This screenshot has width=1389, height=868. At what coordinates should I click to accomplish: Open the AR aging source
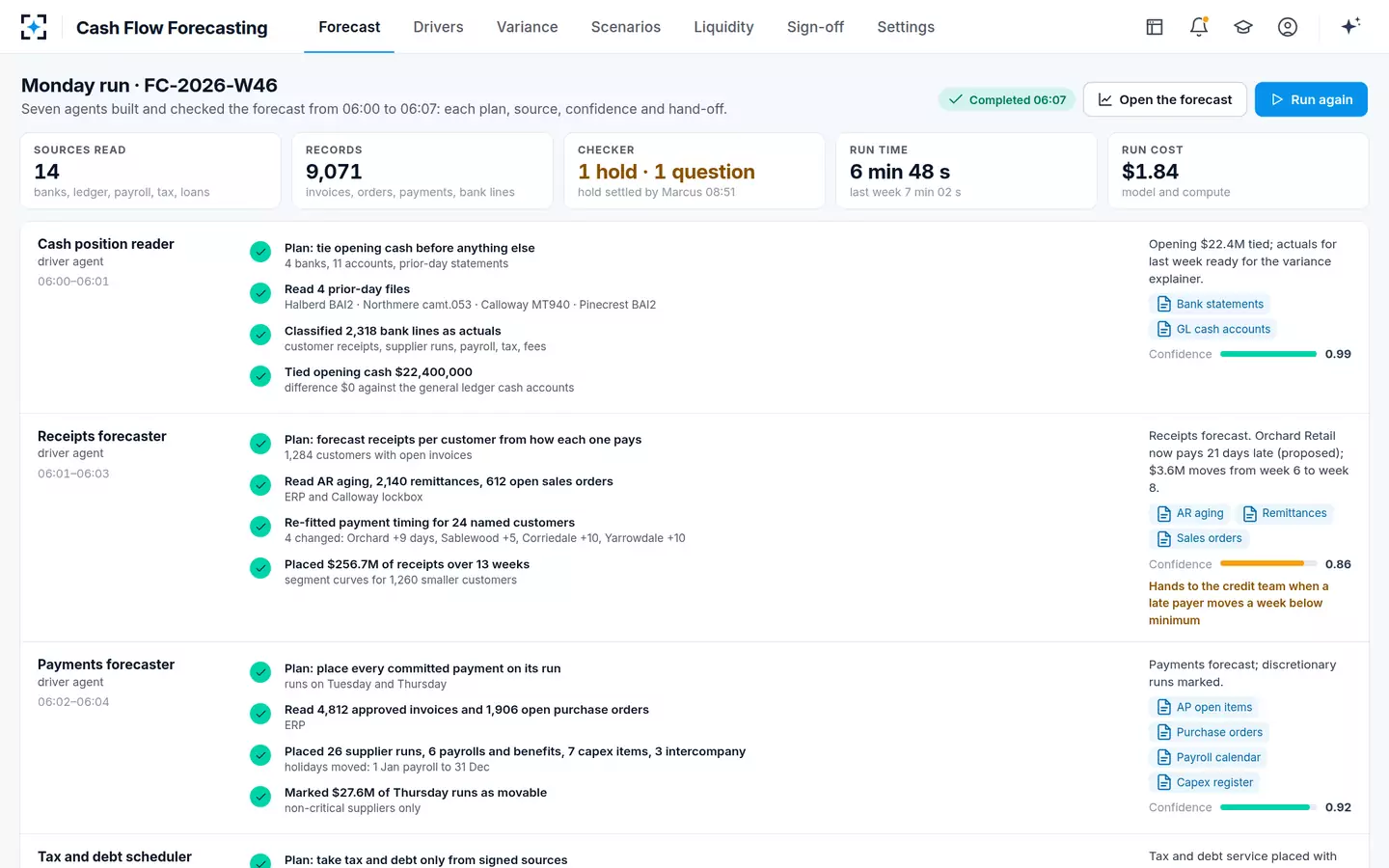[1189, 513]
